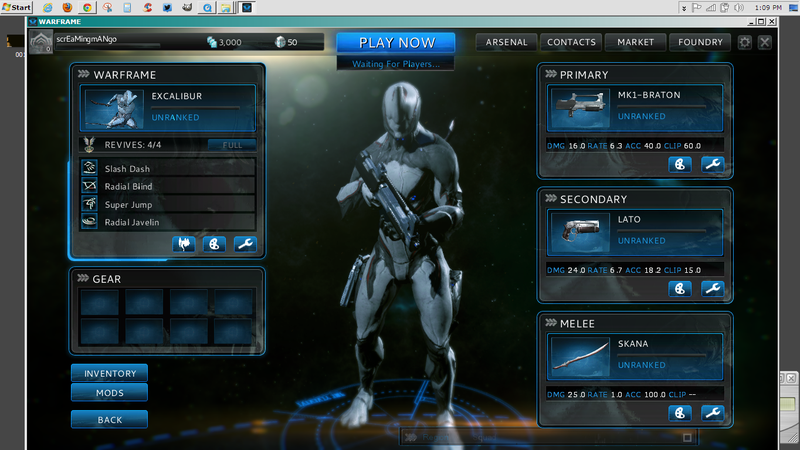Open Internet Explorer from taskbar
The height and width of the screenshot is (450, 800).
(47, 8)
